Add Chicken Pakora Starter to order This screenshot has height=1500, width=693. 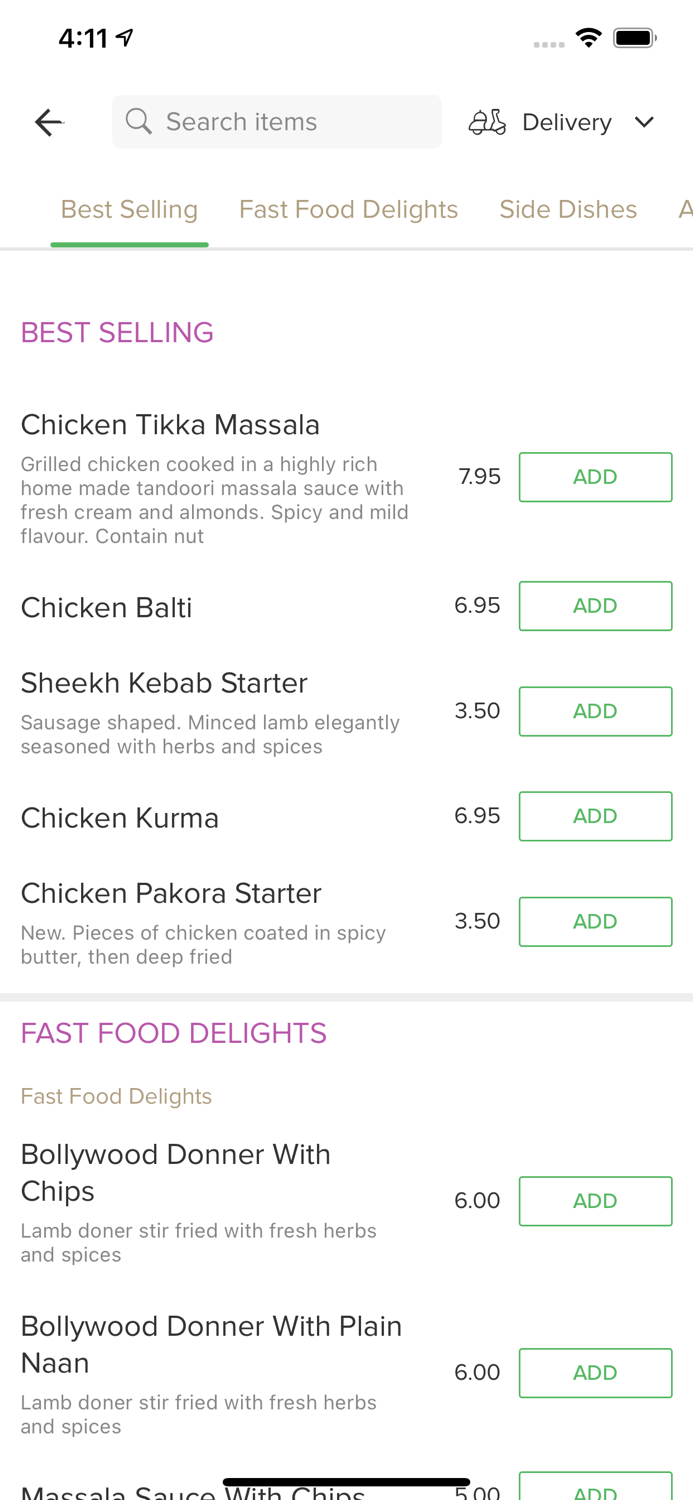(595, 921)
